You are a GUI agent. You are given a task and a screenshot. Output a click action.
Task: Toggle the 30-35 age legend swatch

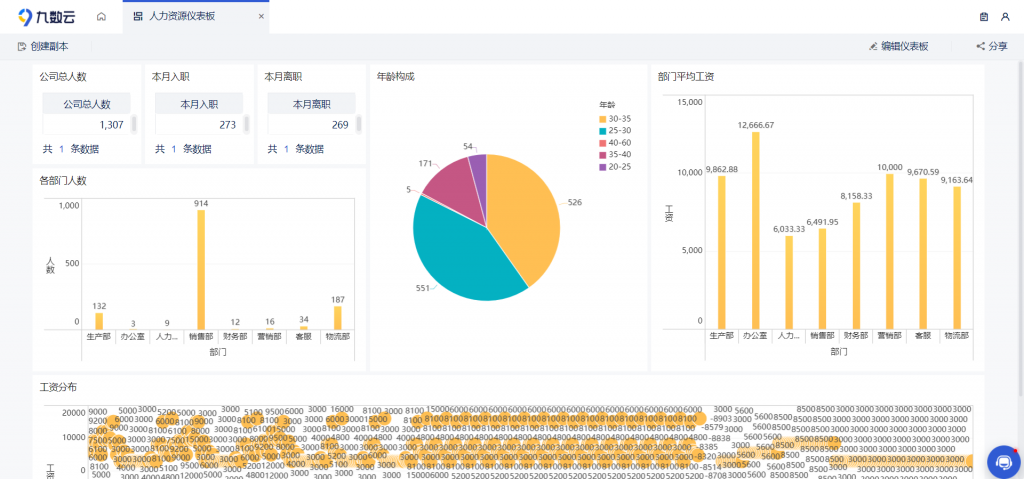pyautogui.click(x=603, y=119)
